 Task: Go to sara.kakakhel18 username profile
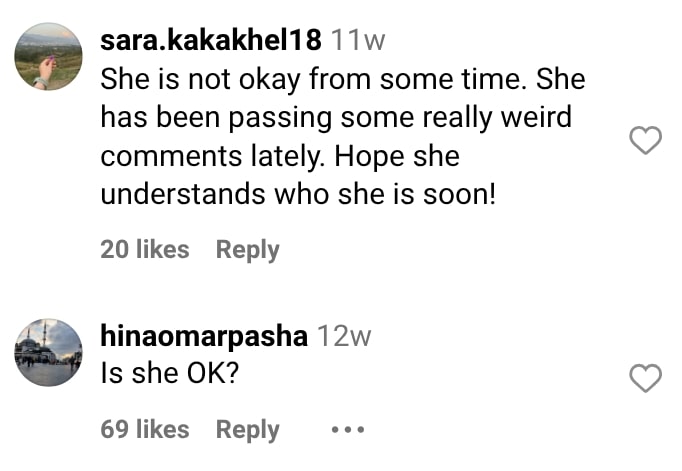[x=211, y=40]
